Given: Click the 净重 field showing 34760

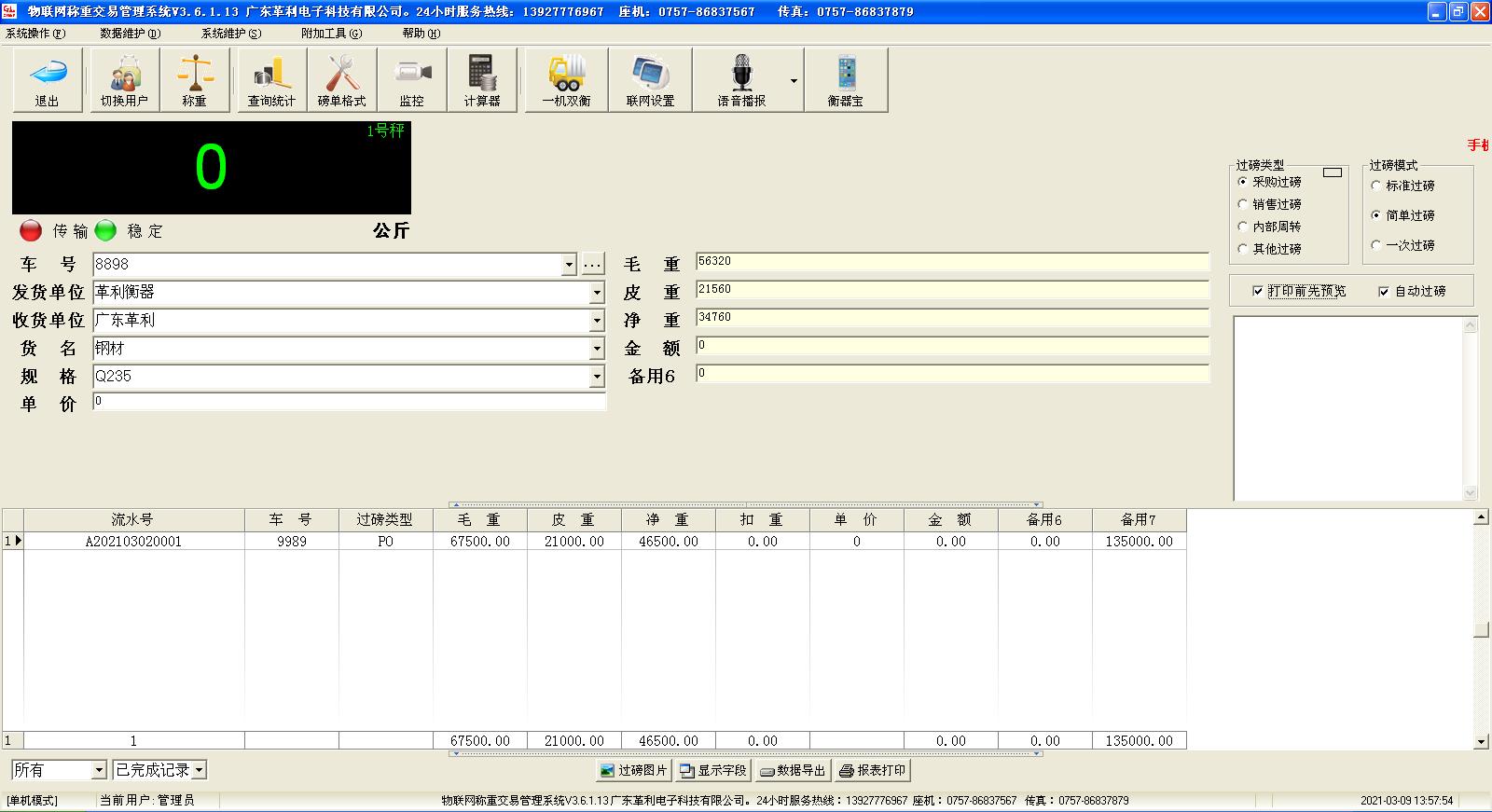Looking at the screenshot, I should click(952, 318).
